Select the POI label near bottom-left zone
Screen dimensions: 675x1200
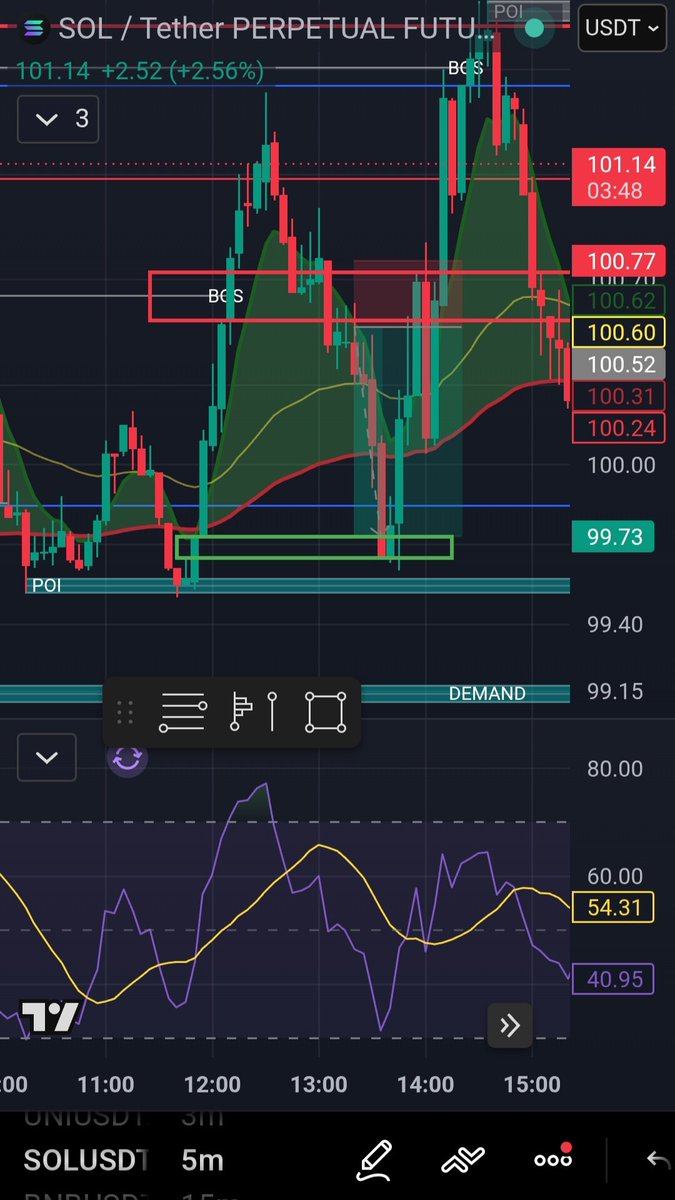[46, 585]
